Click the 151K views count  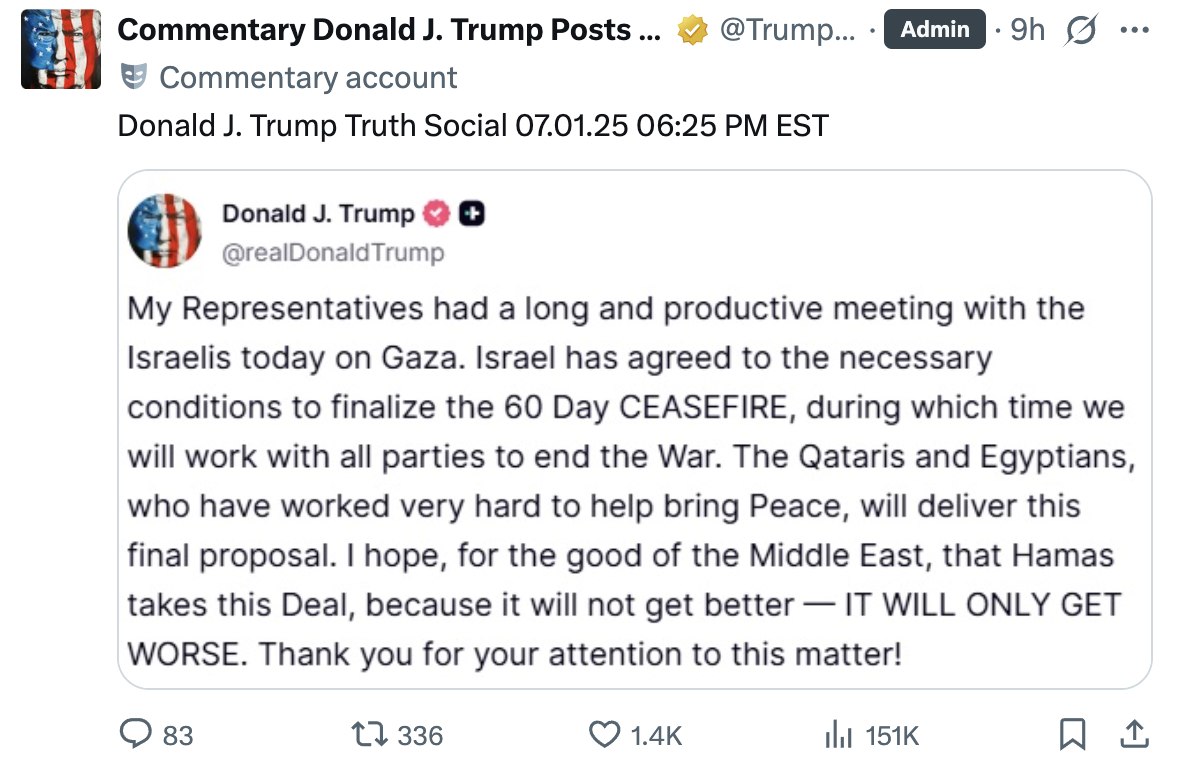click(891, 735)
